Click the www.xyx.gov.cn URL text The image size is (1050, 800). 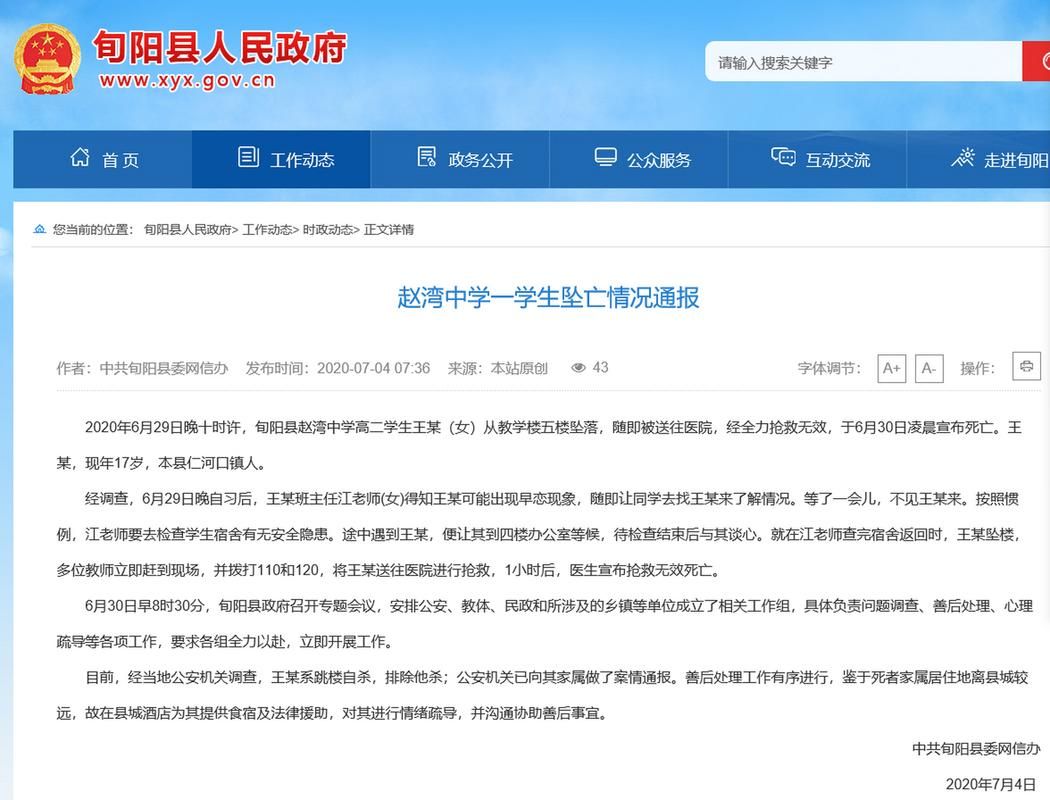[x=188, y=80]
